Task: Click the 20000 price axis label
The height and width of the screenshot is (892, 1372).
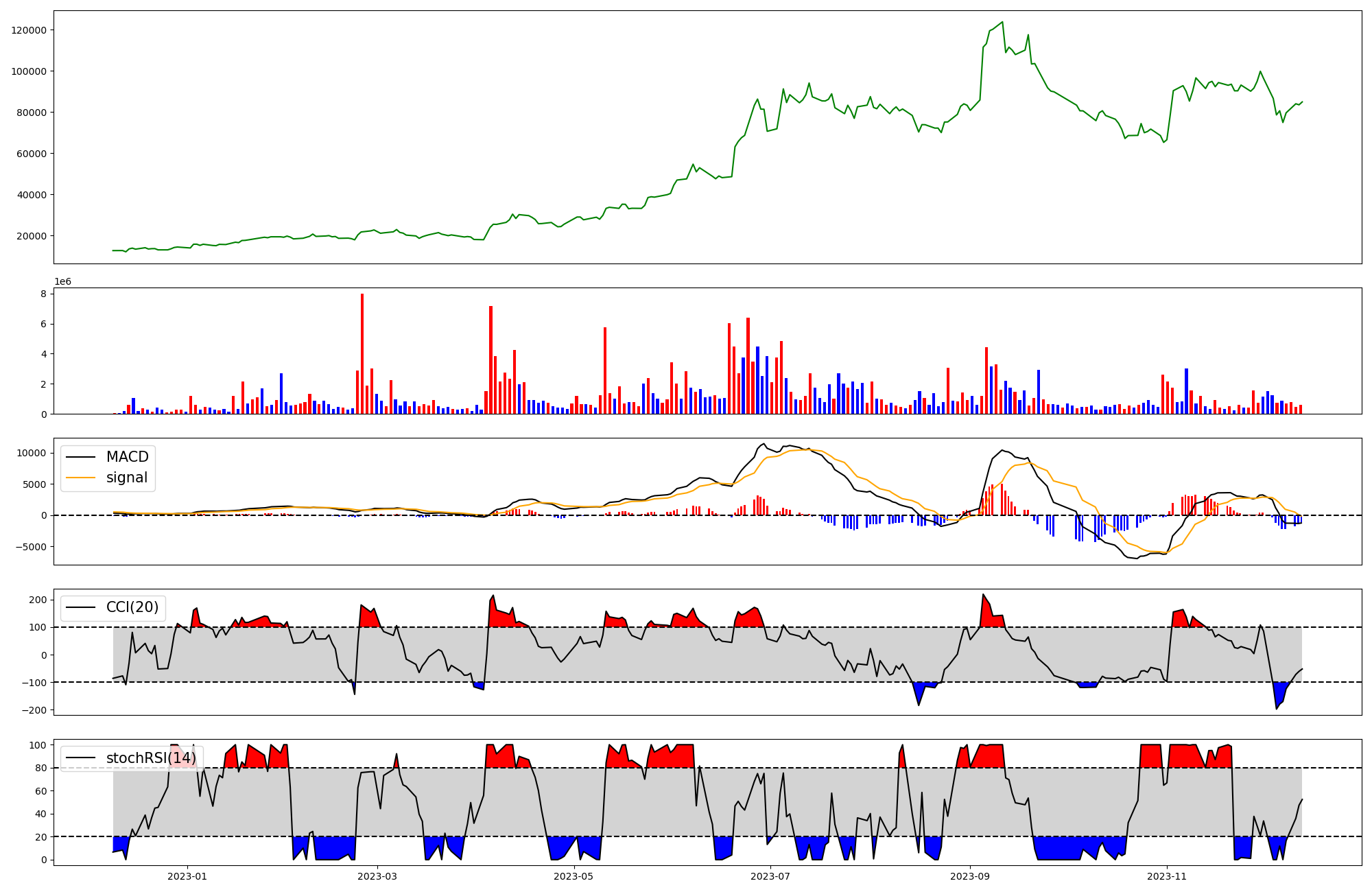Action: (x=32, y=236)
